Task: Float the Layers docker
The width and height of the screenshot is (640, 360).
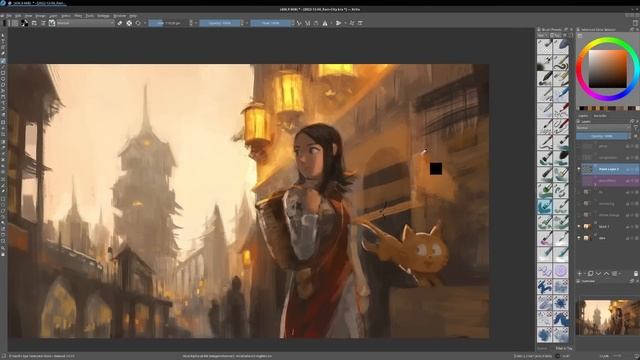Action: [x=632, y=121]
